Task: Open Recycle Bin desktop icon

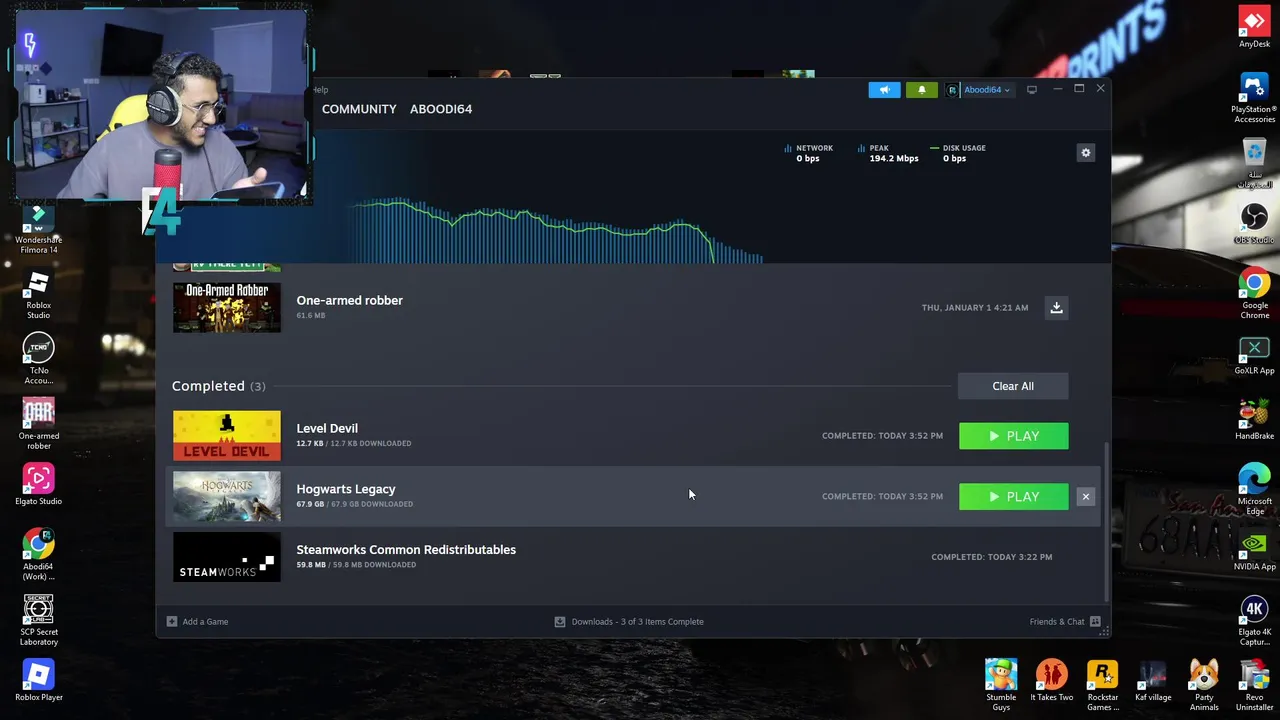Action: point(1254,164)
